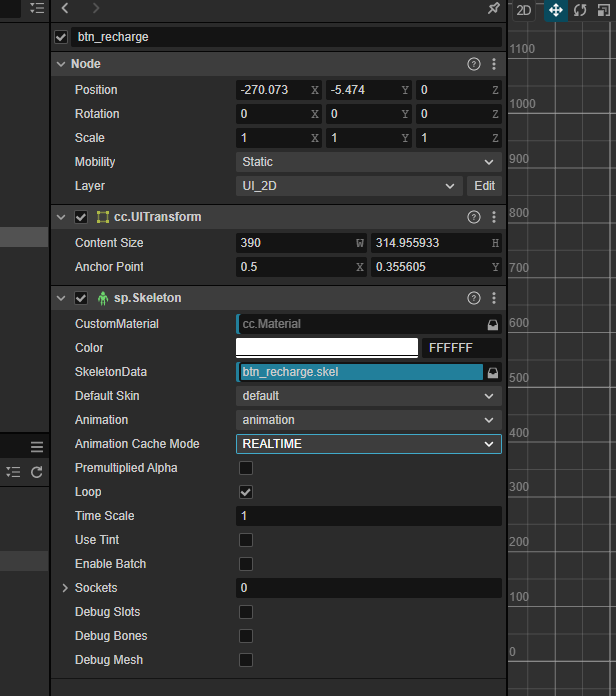Click the Sockets count field
Viewport: 616px width, 696px height.
[369, 588]
